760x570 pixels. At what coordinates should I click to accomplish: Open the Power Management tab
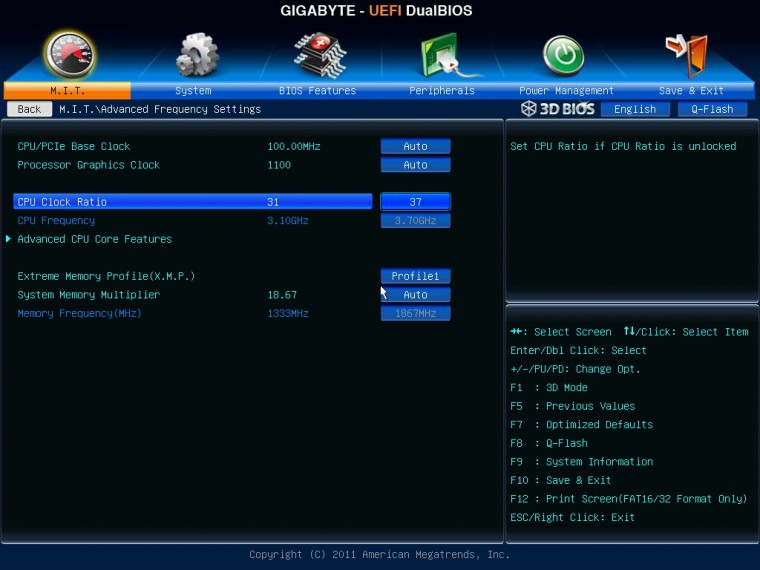tap(566, 91)
